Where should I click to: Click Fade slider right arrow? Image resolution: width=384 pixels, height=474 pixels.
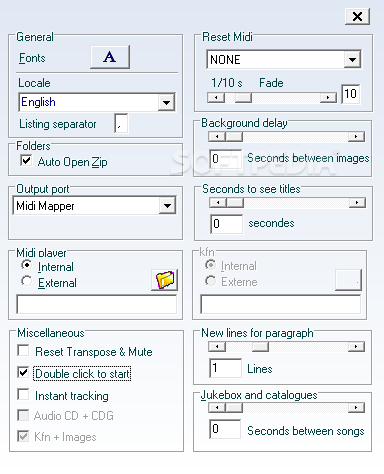[328, 98]
